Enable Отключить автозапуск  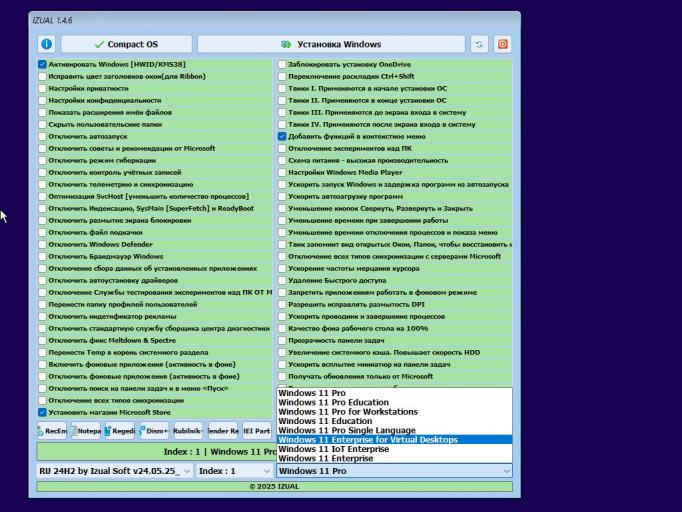pyautogui.click(x=42, y=137)
